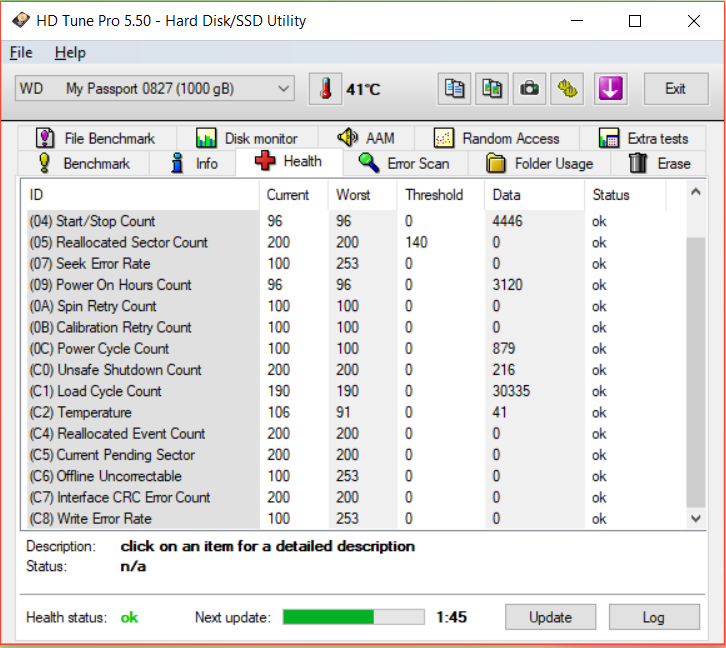Click the Update button

coord(550,617)
